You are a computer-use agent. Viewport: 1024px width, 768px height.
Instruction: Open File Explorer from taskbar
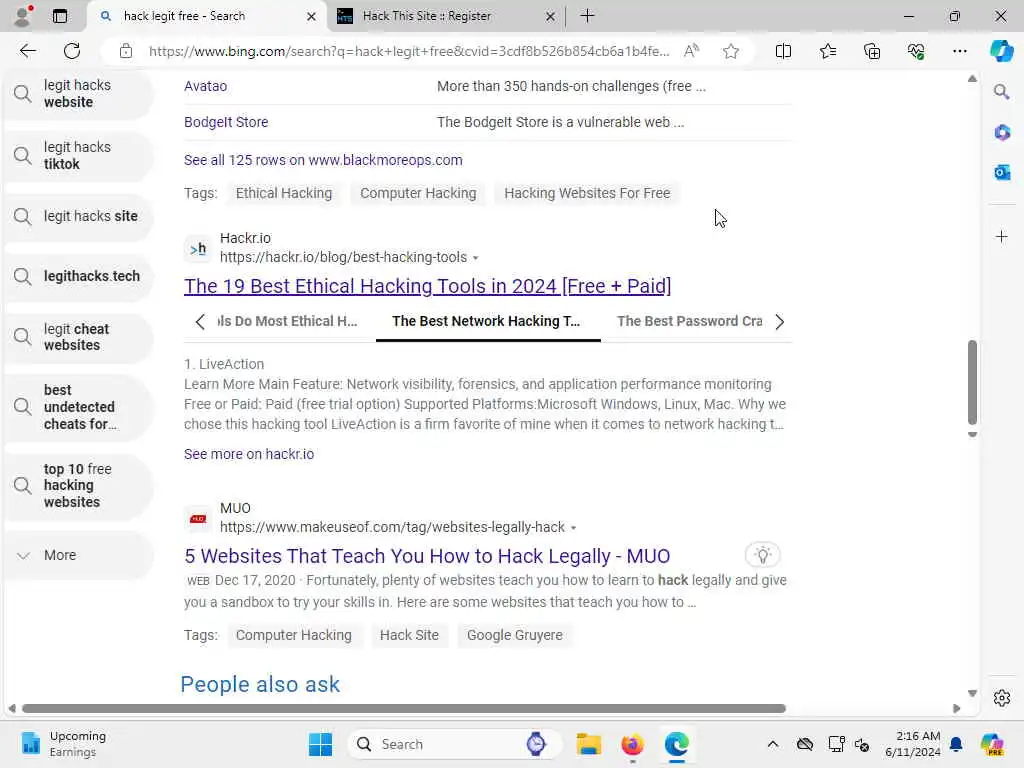coord(588,744)
